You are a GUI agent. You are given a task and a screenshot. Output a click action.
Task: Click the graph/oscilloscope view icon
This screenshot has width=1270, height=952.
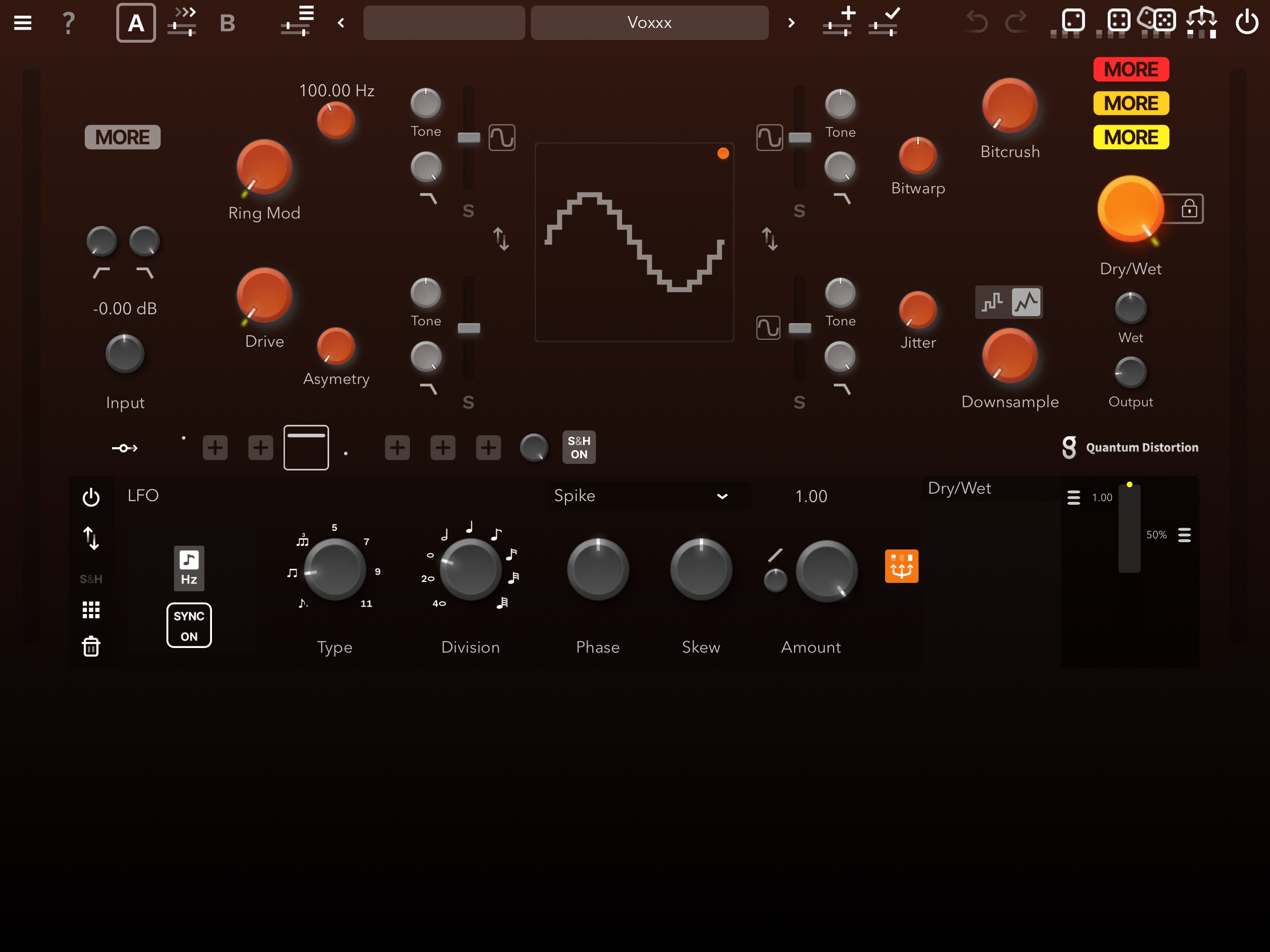(x=1025, y=303)
